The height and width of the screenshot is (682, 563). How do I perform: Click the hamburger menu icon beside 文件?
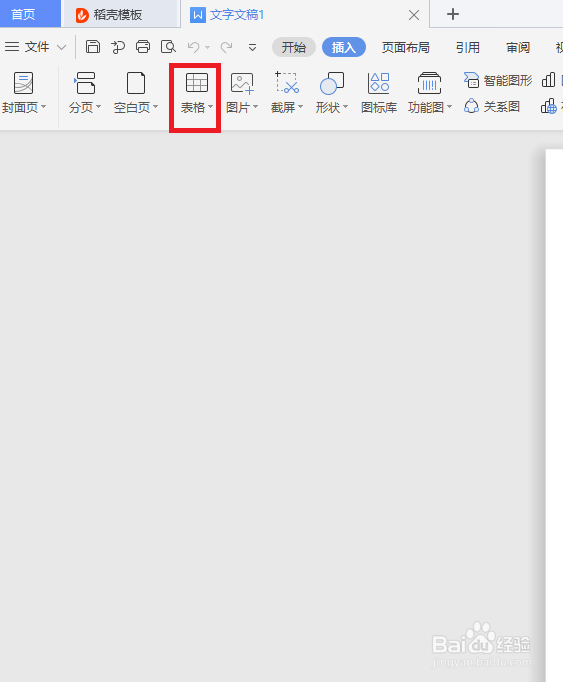pos(12,47)
